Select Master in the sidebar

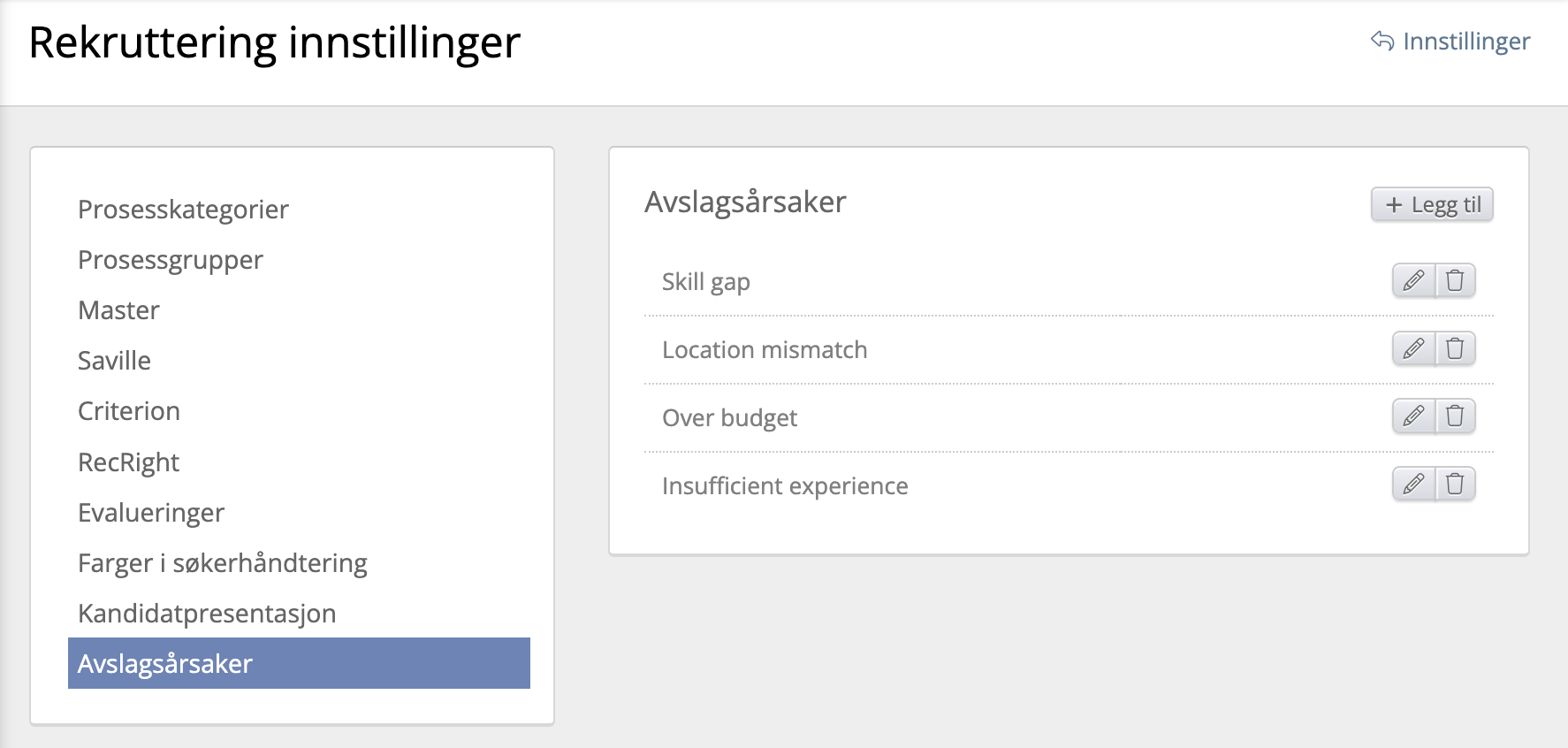click(118, 310)
